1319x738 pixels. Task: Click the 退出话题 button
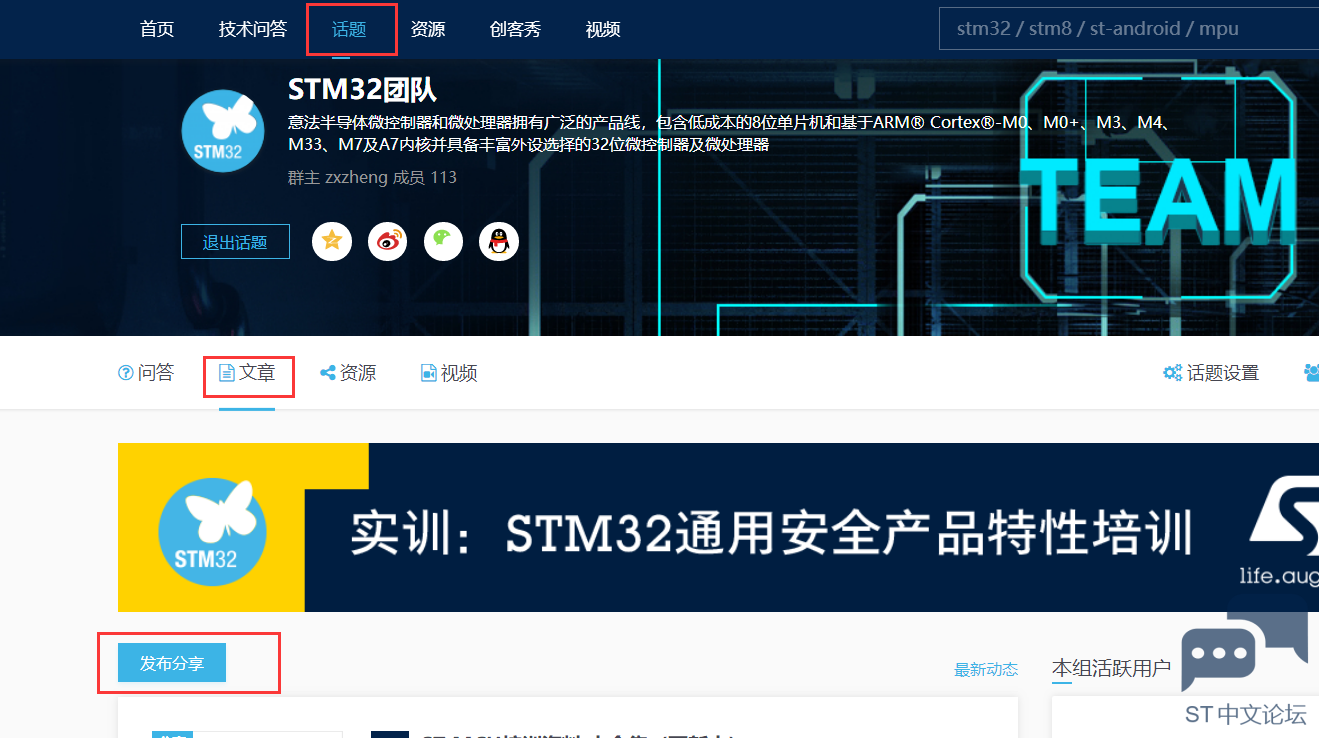235,242
